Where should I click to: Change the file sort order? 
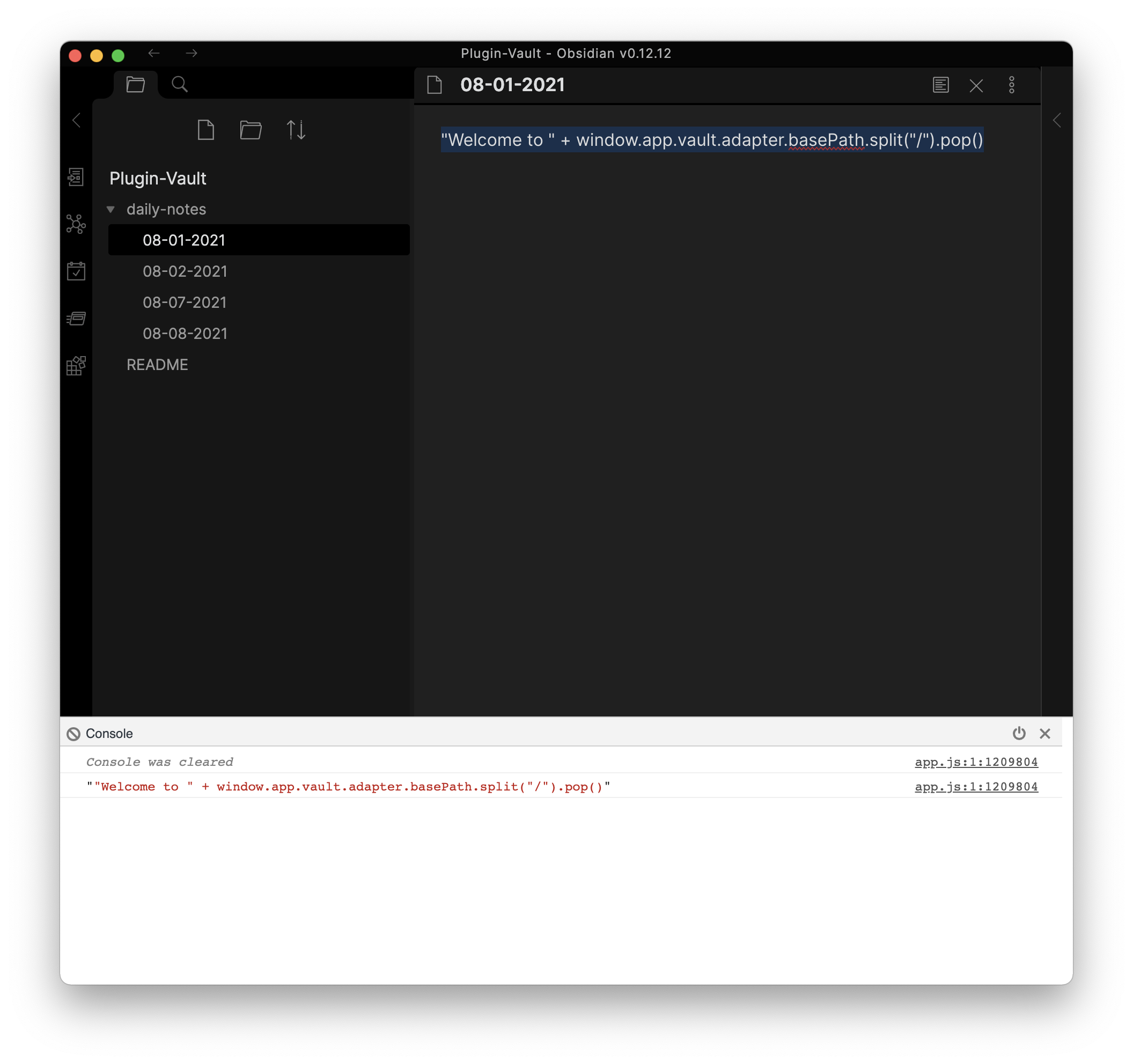[296, 130]
